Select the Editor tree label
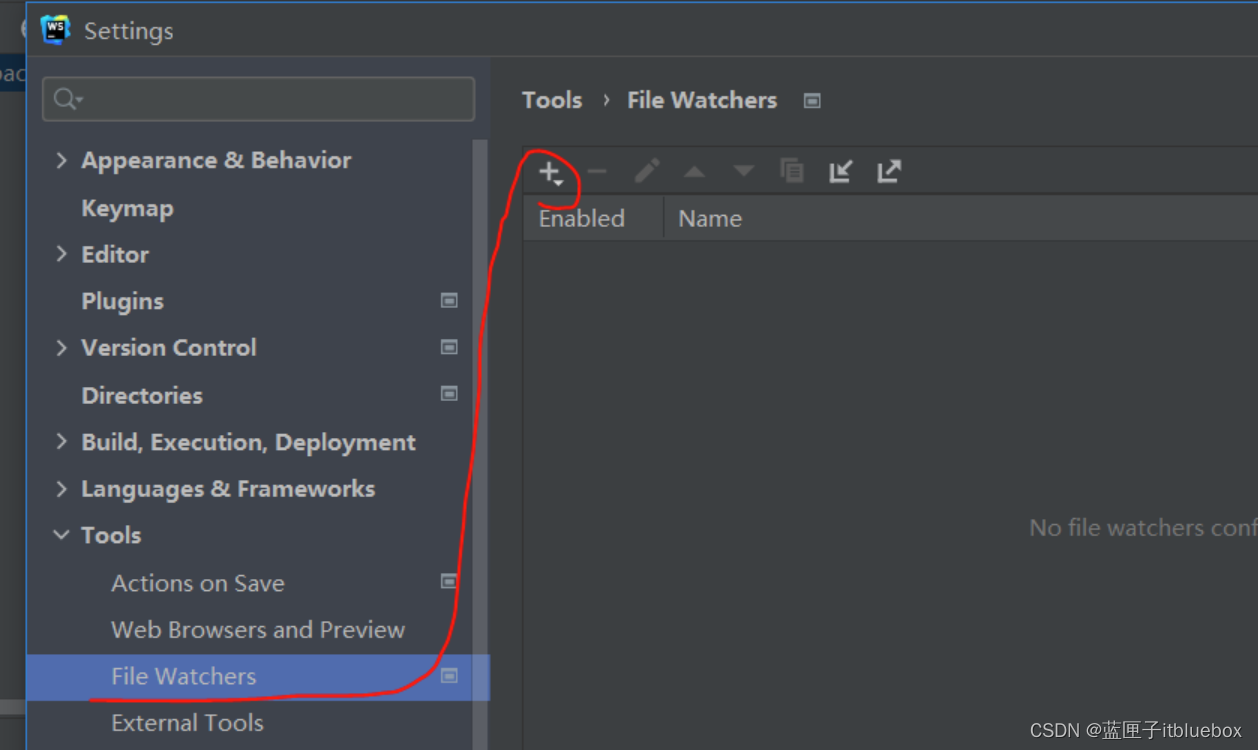 pos(115,254)
